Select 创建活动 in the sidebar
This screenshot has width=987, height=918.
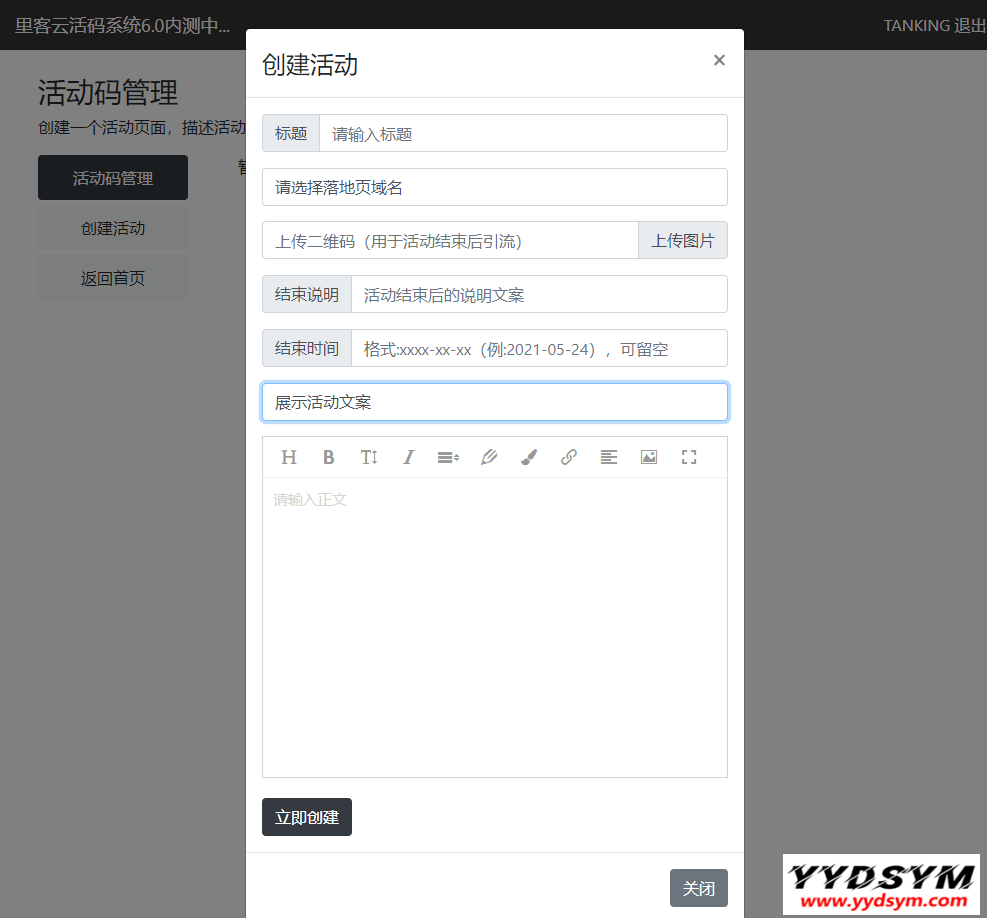click(x=113, y=228)
